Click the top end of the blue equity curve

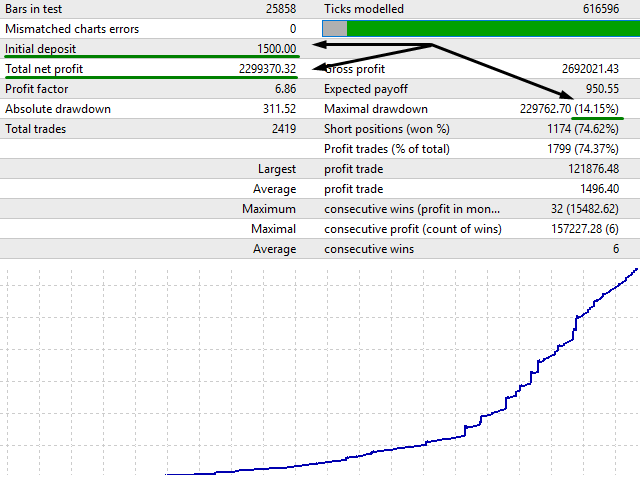pos(636,269)
